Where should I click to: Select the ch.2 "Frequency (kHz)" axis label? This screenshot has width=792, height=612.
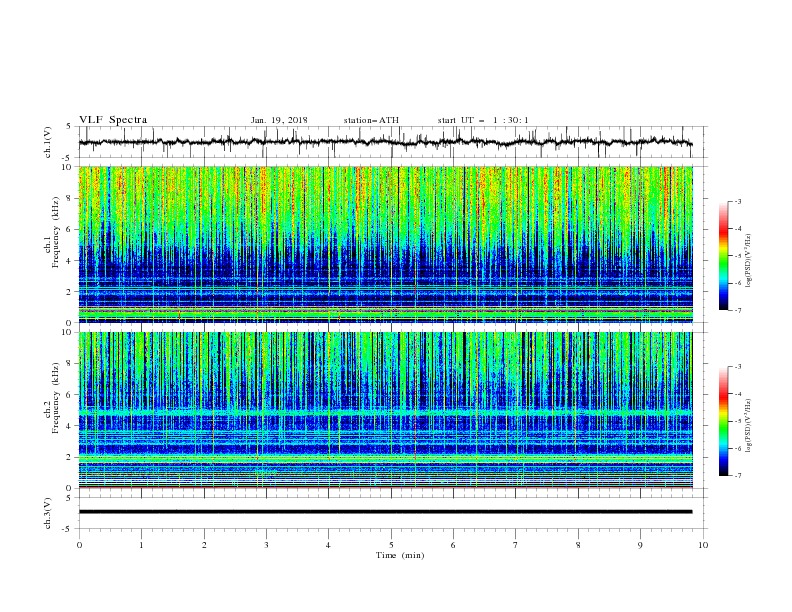(56, 398)
